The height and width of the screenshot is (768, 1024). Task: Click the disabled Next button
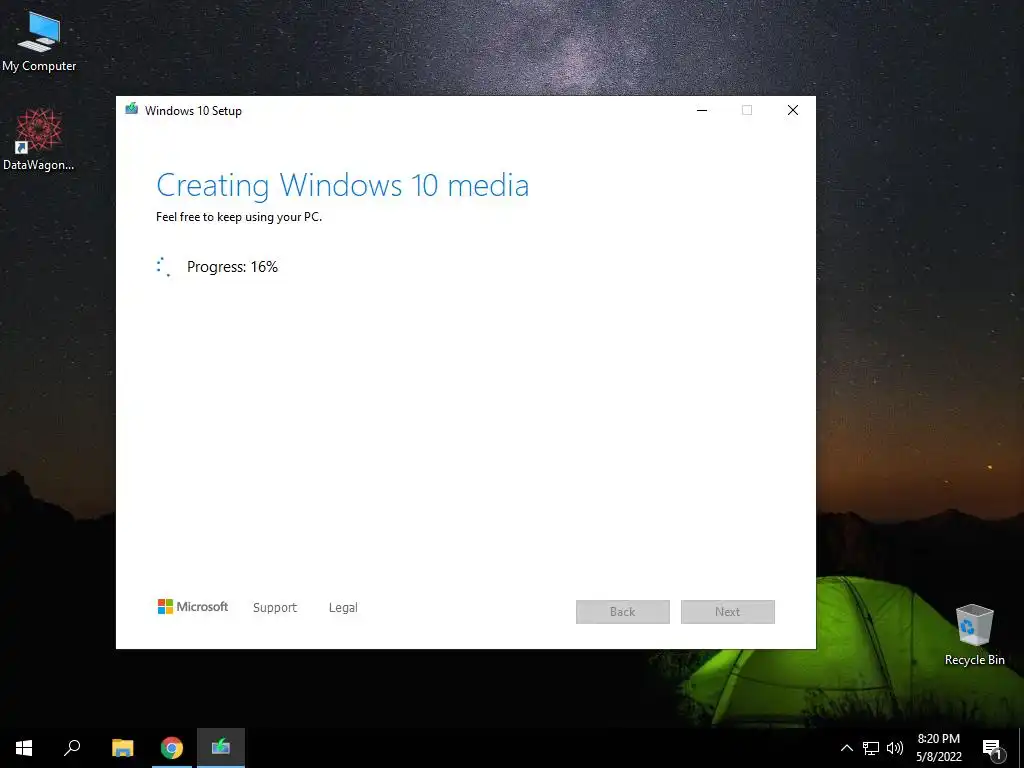point(728,612)
